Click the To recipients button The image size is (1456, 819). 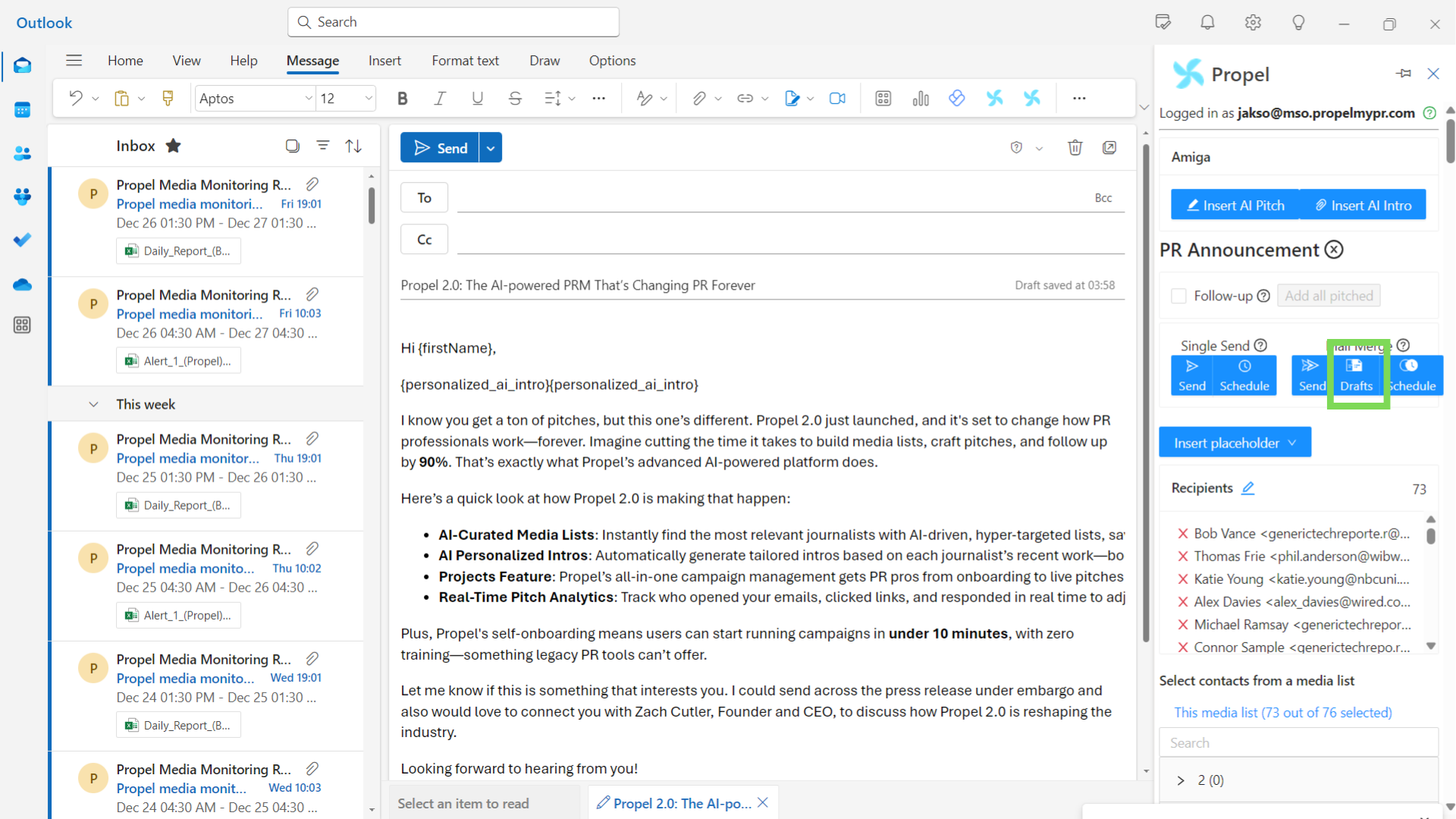[x=424, y=198]
